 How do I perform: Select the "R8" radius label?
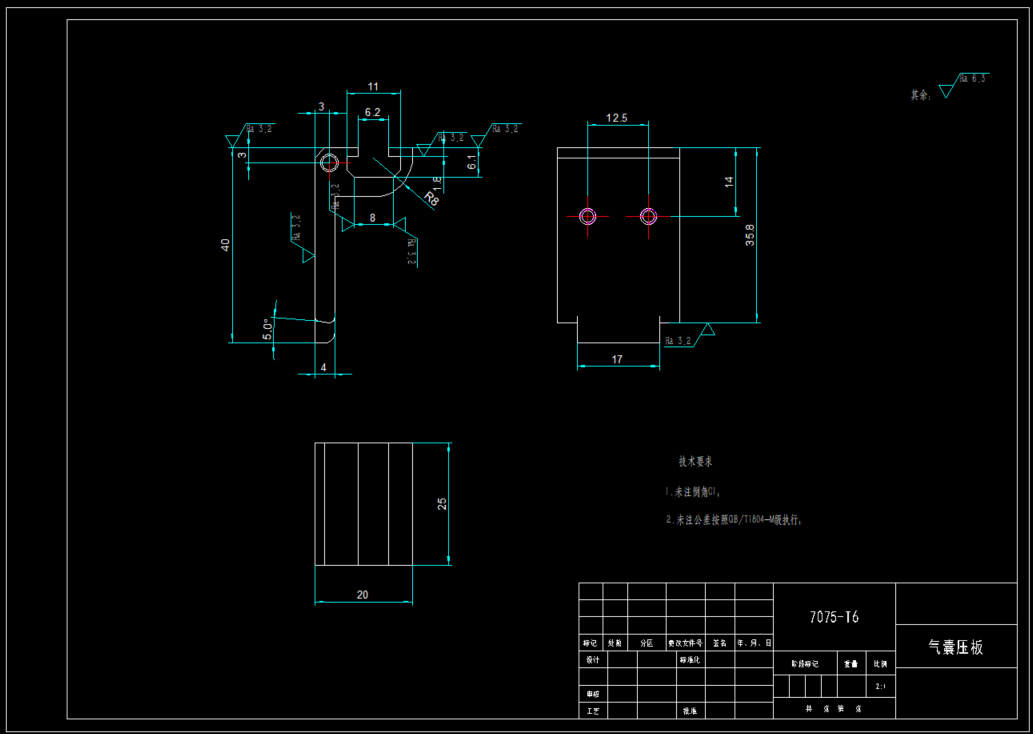click(432, 198)
